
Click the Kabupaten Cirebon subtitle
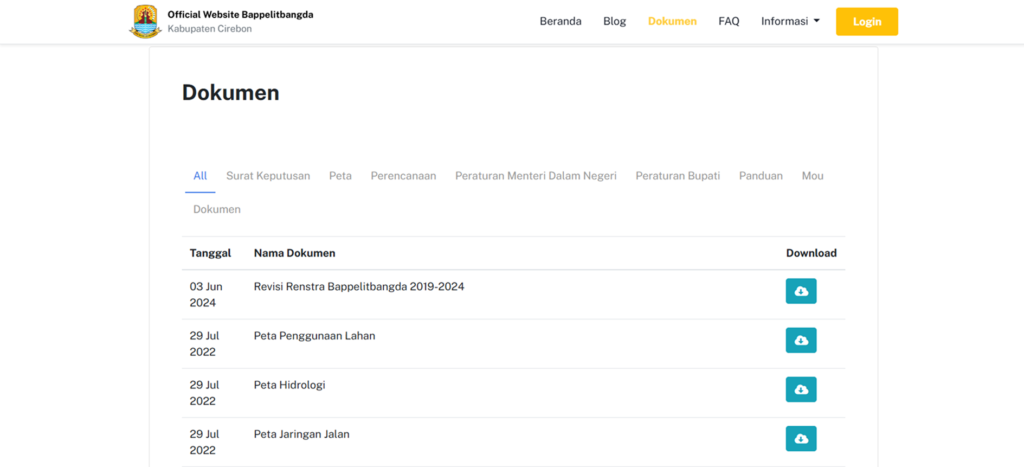pos(210,29)
